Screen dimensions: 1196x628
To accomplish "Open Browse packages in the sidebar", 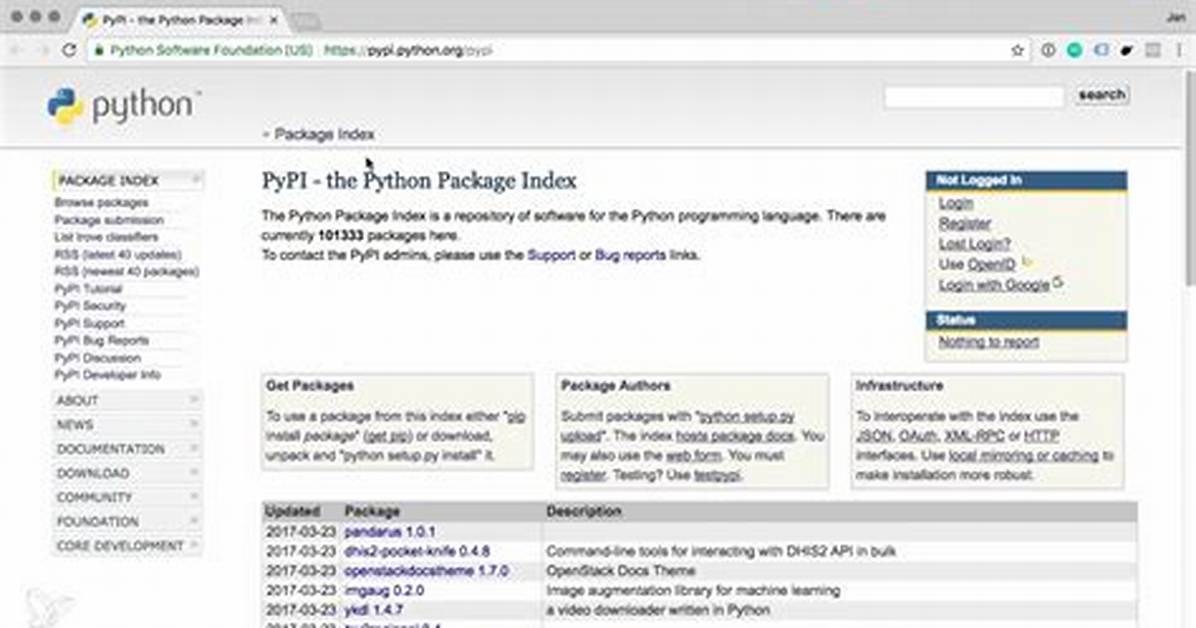I will pos(101,203).
